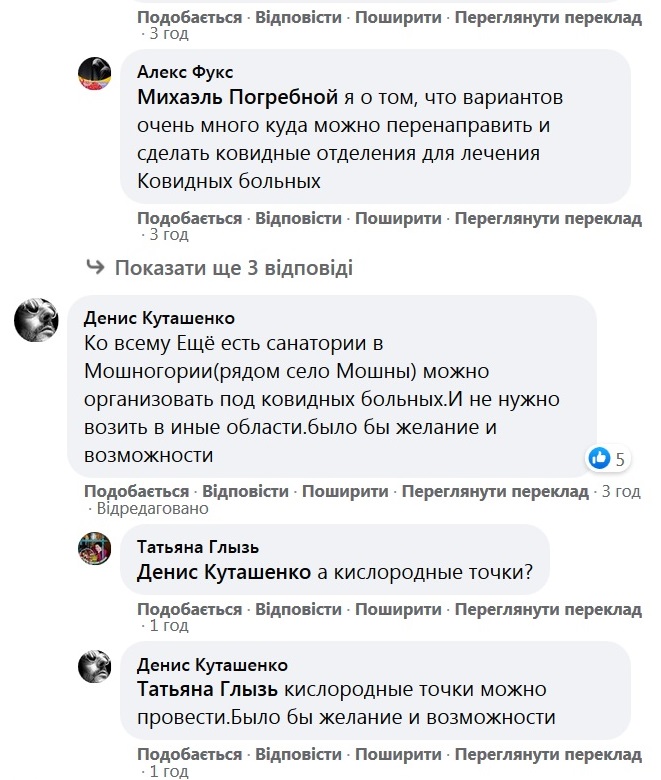This screenshot has width=661, height=780.
Task: View translation of Алекс Фукс's comment
Action: (547, 218)
